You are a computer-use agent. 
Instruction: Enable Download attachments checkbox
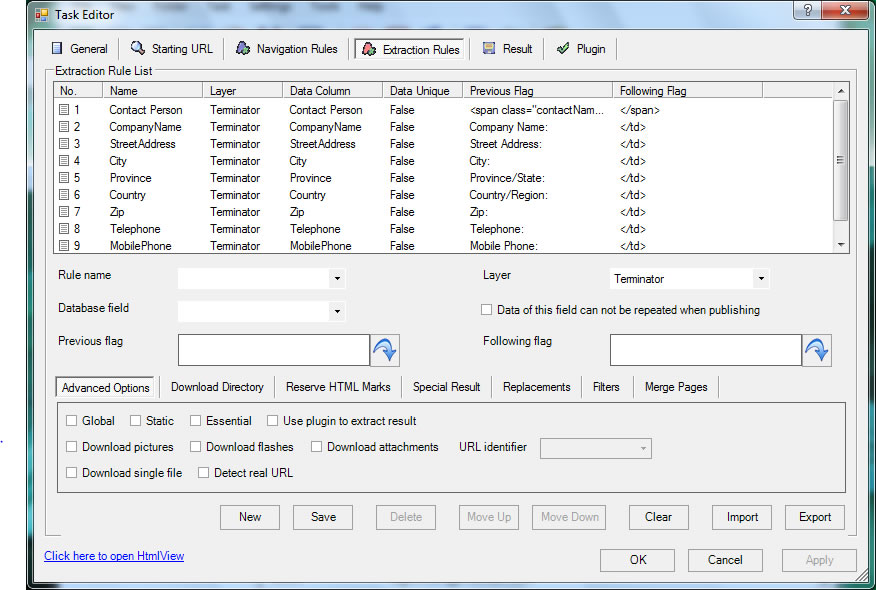pos(316,447)
